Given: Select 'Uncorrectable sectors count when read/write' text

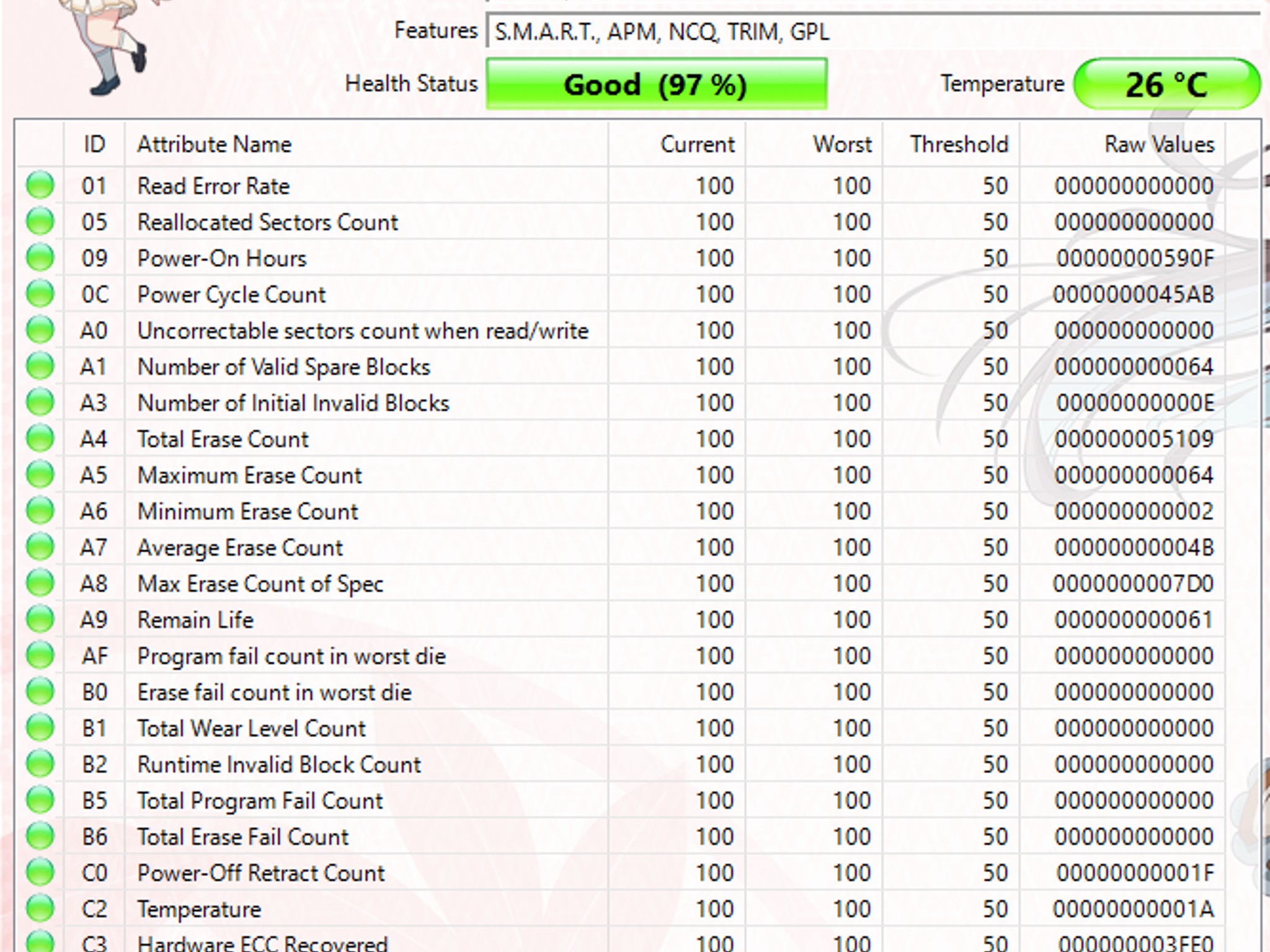Looking at the screenshot, I should pyautogui.click(x=363, y=330).
